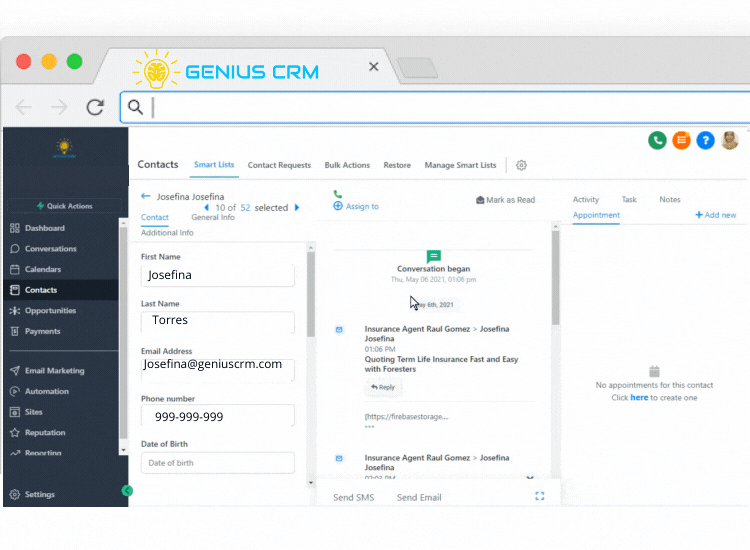This screenshot has height=550, width=750.
Task: Expand conversation with fullscreen icon
Action: 540,496
